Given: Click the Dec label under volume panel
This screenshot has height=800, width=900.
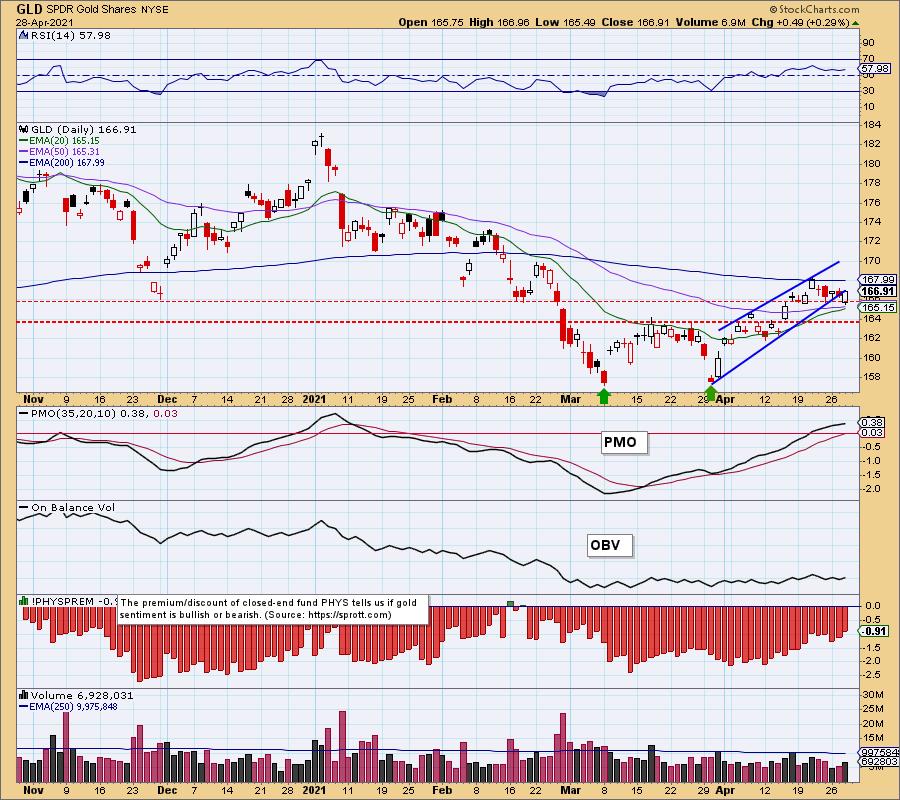Looking at the screenshot, I should tap(167, 790).
